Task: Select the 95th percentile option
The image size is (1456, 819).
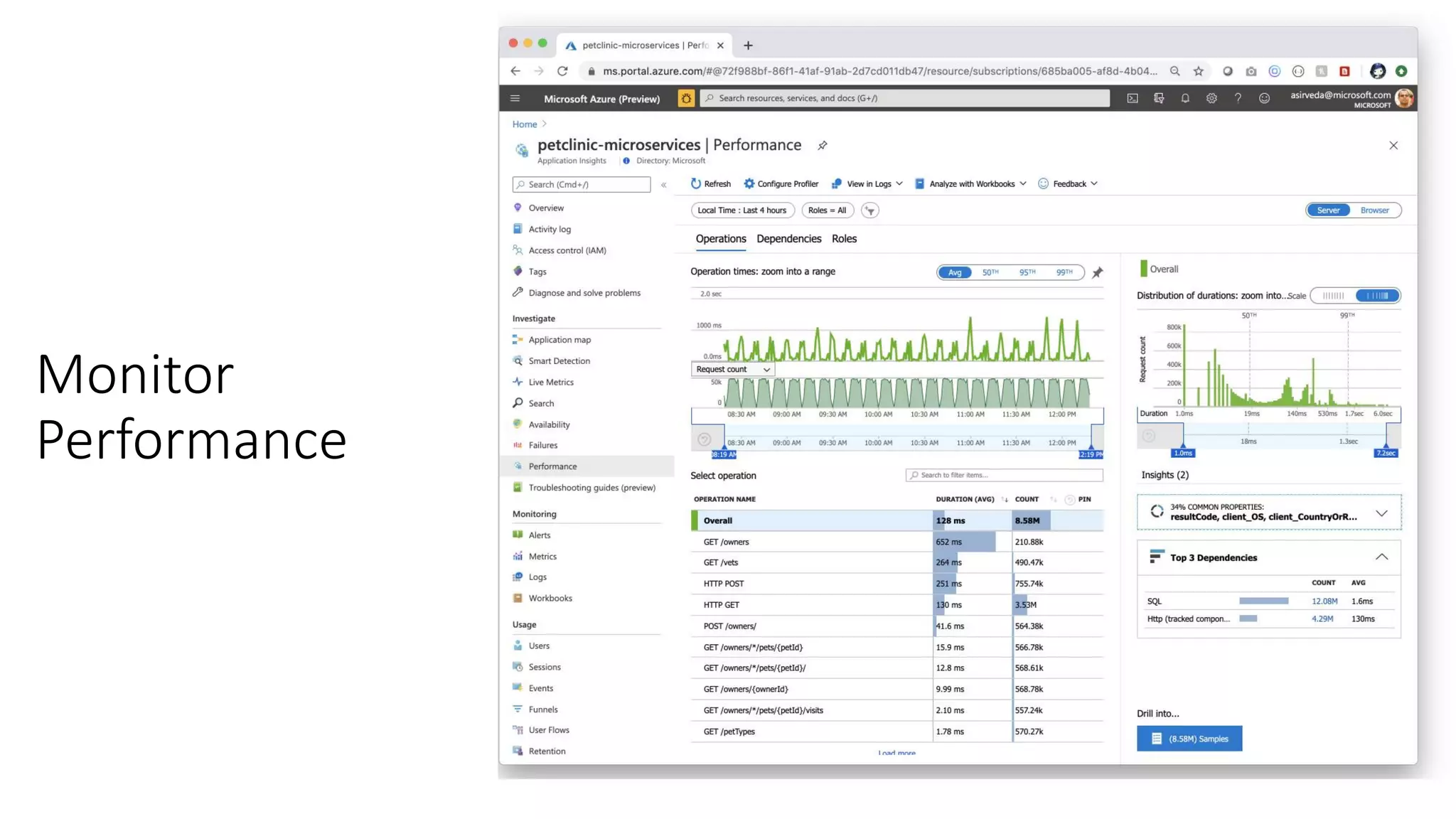Action: (1027, 272)
